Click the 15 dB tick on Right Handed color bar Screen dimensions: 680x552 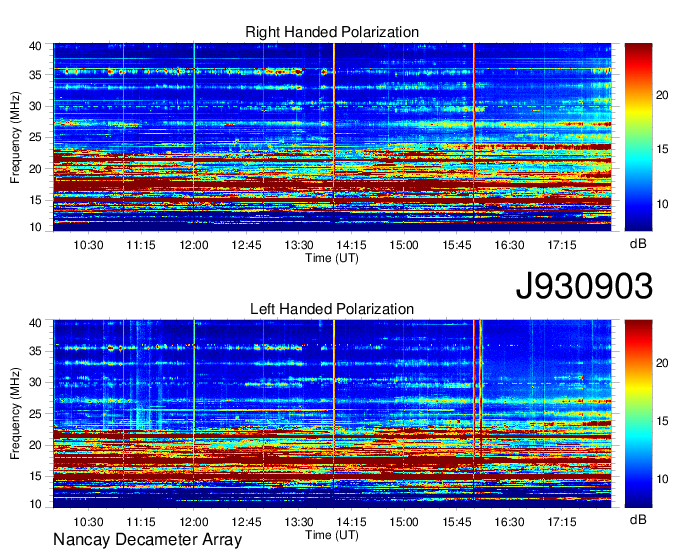662,150
